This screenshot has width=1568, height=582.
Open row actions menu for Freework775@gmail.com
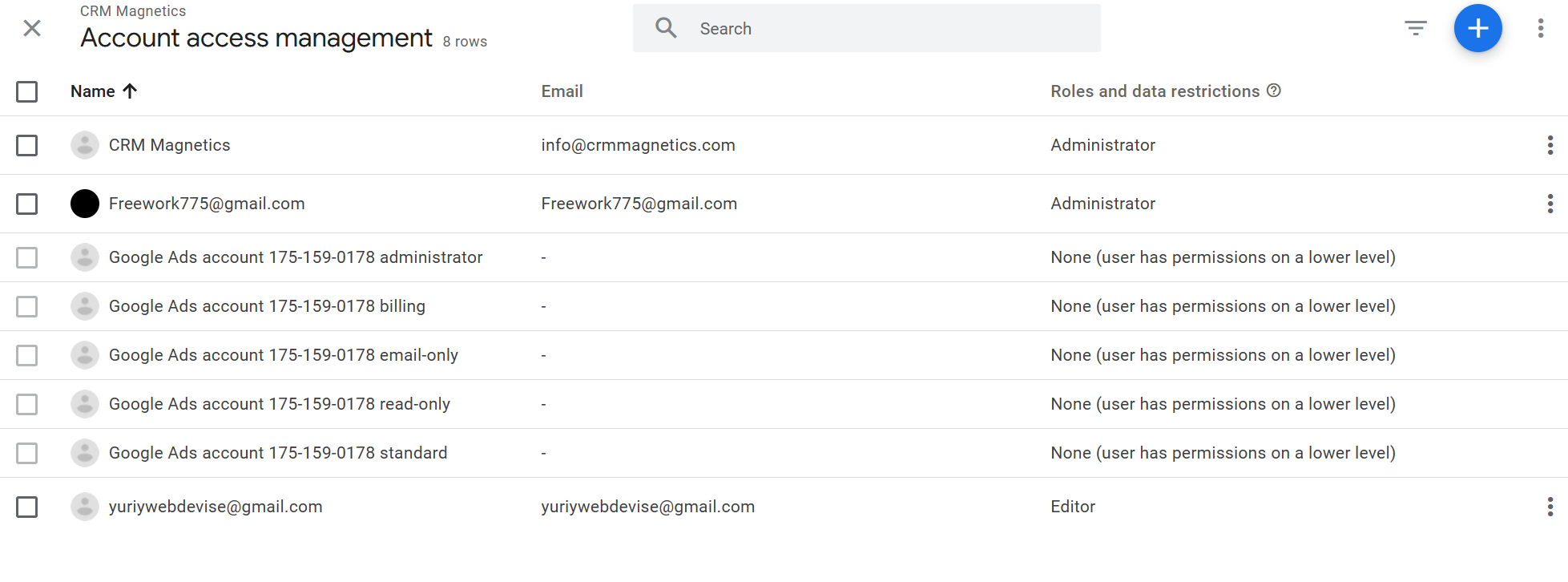(x=1550, y=204)
